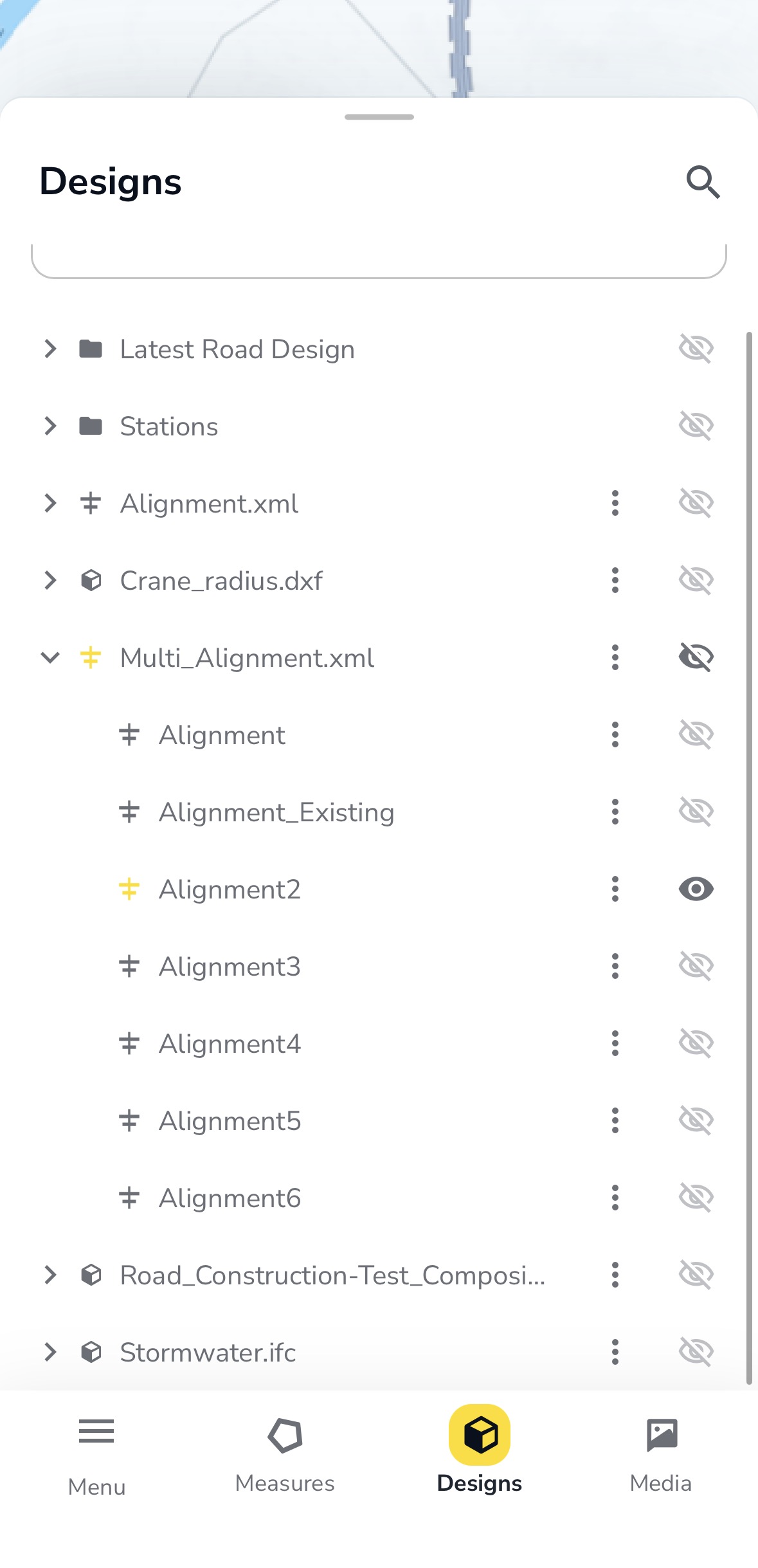Tap the folder icon beside Stations
This screenshot has height=1568, width=758.
pos(91,425)
